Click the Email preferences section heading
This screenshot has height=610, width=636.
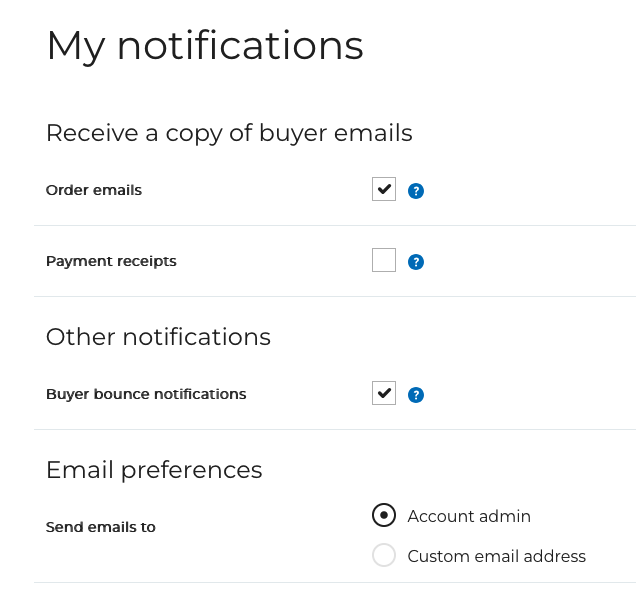coord(154,470)
